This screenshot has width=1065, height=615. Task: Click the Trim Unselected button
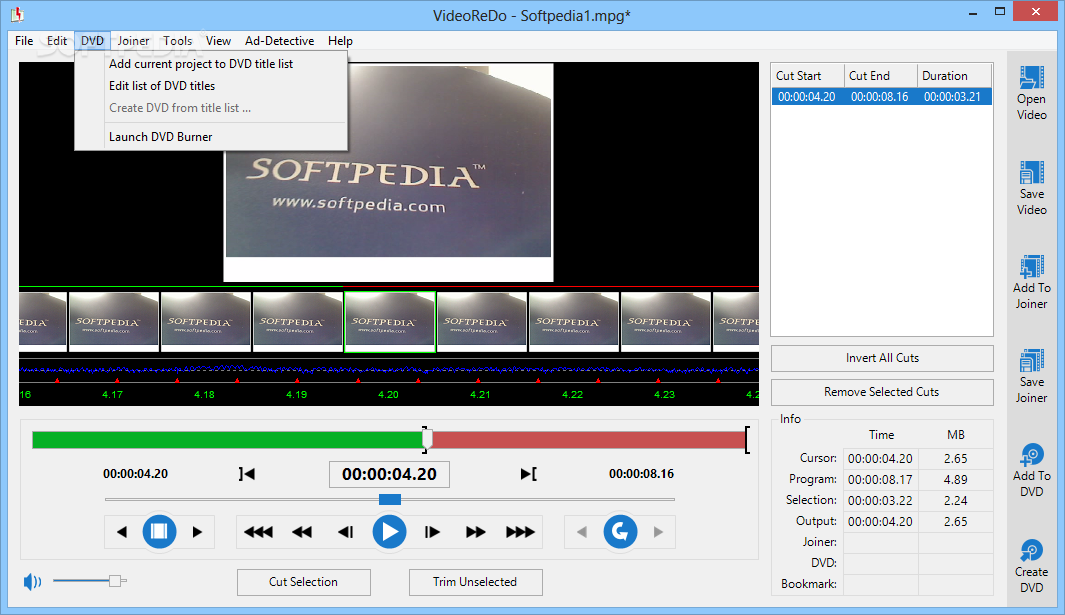point(475,582)
